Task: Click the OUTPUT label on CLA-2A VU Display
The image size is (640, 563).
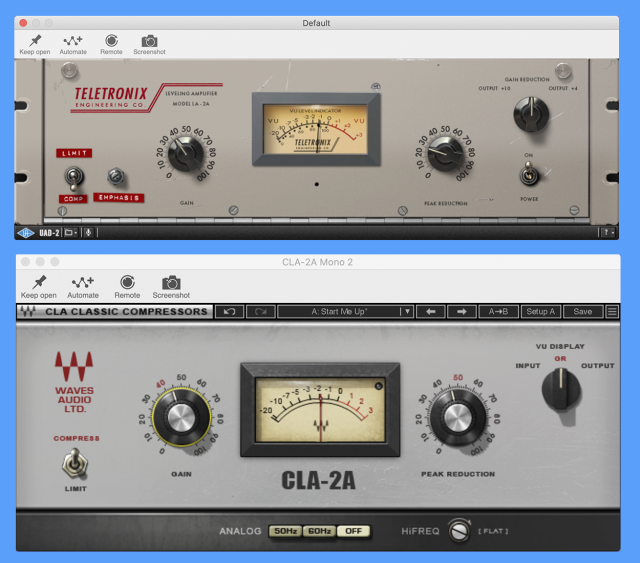Action: click(598, 366)
